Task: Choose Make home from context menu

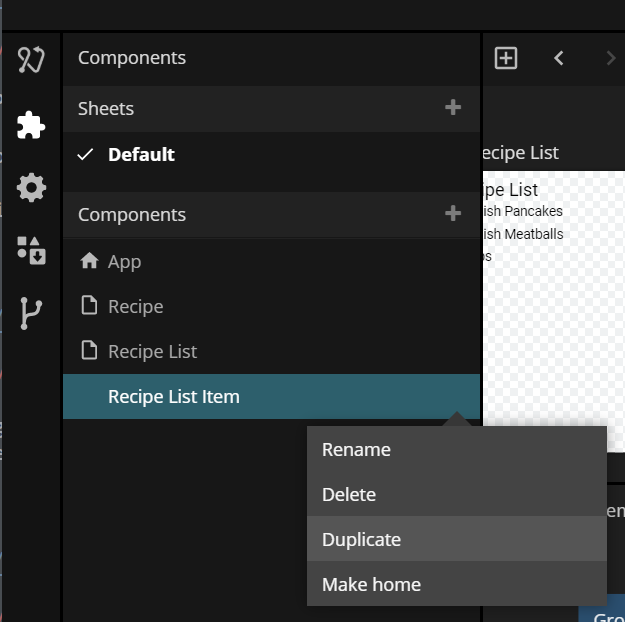Action: (x=371, y=585)
